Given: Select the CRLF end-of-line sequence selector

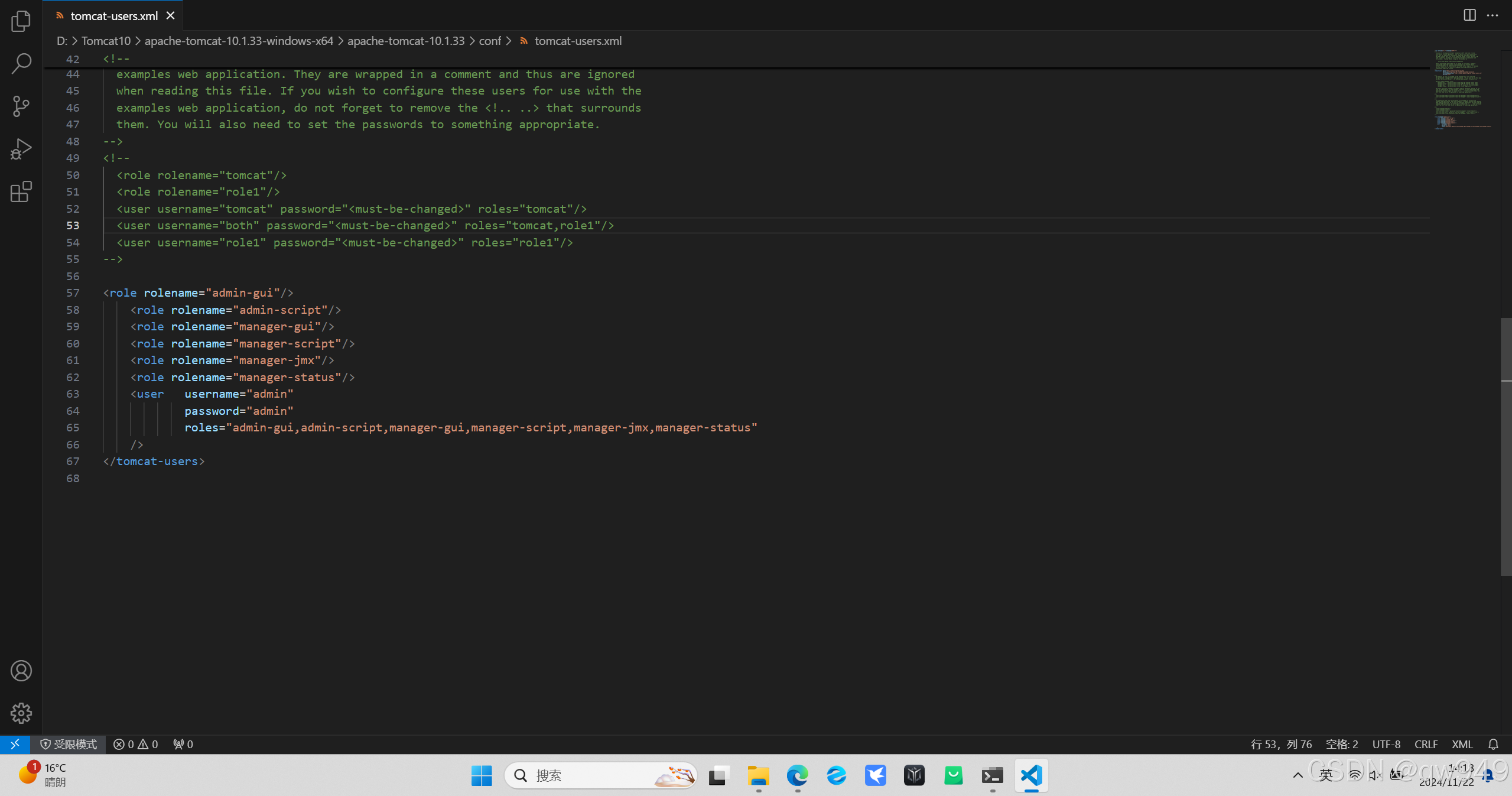Looking at the screenshot, I should point(1426,745).
